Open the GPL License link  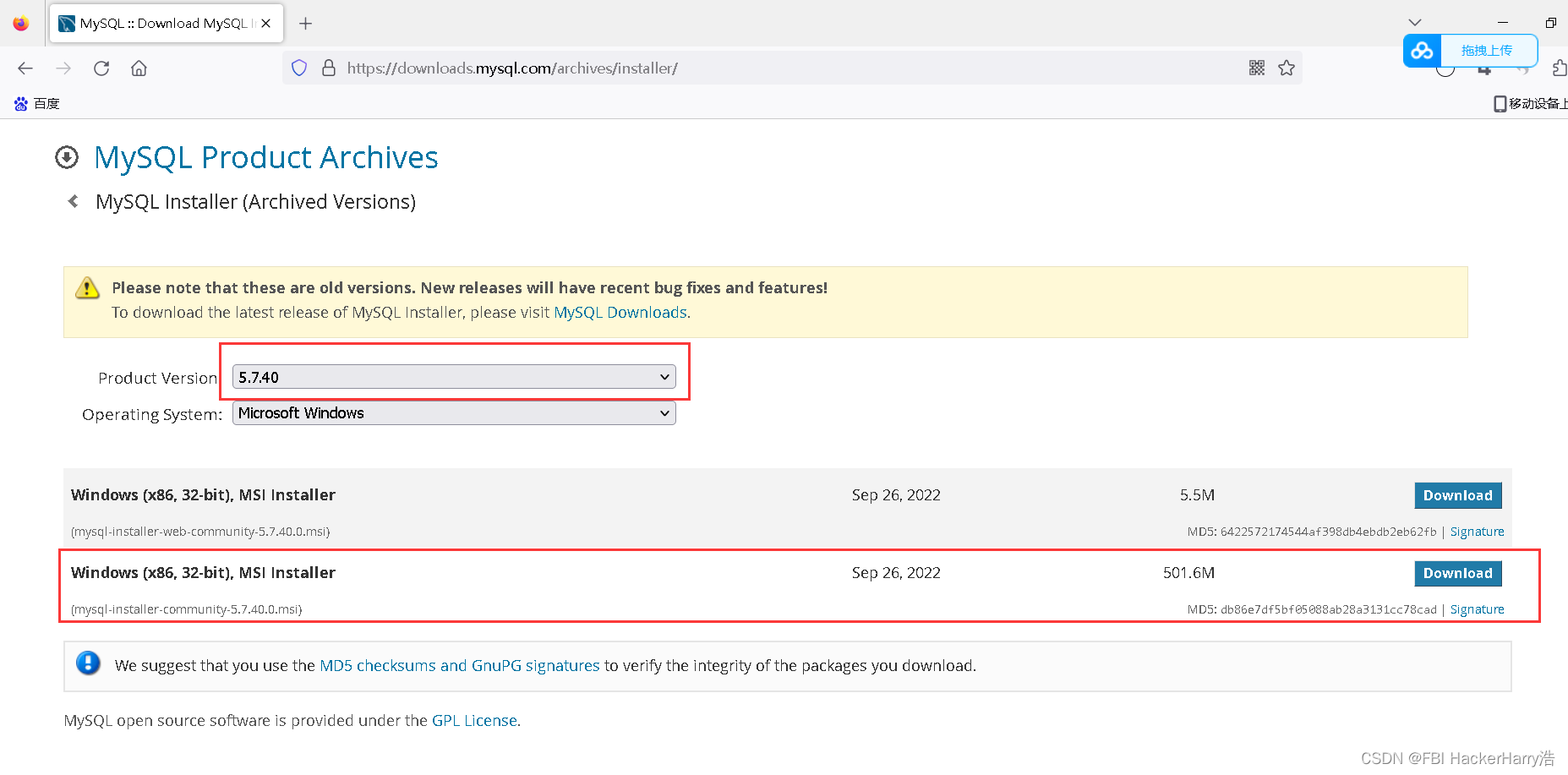coord(474,721)
